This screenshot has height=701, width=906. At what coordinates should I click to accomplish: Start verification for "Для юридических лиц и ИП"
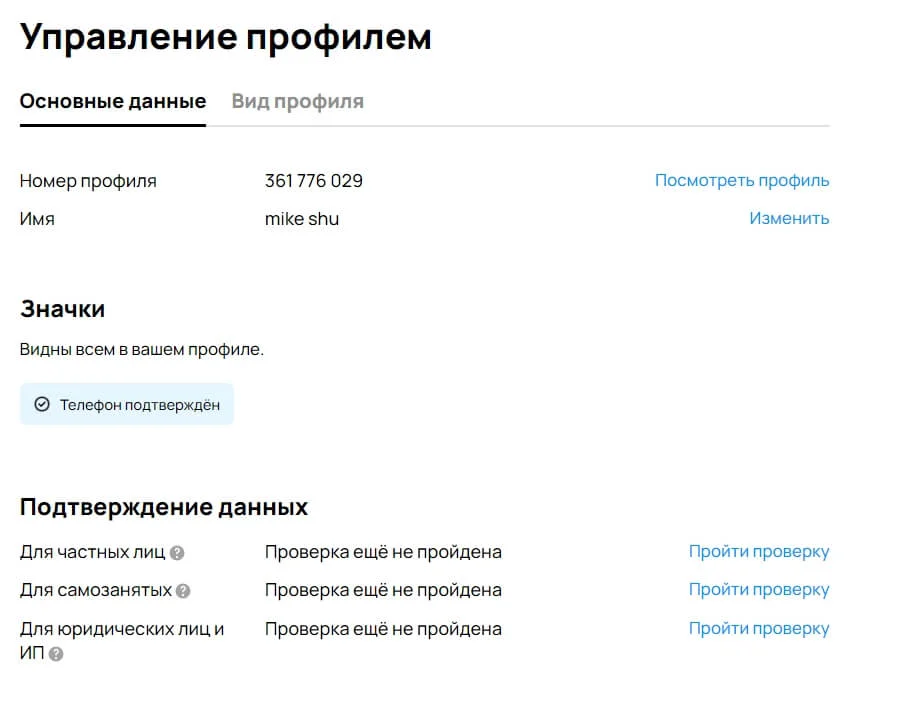[758, 629]
